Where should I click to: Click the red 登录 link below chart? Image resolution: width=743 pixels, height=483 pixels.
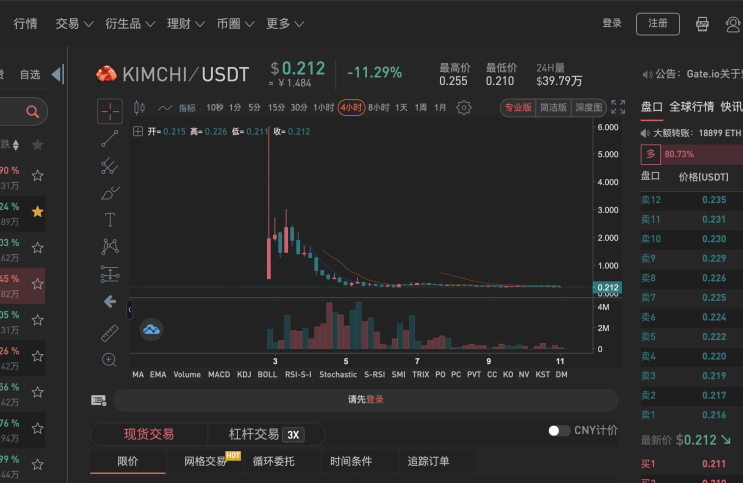pyautogui.click(x=375, y=400)
